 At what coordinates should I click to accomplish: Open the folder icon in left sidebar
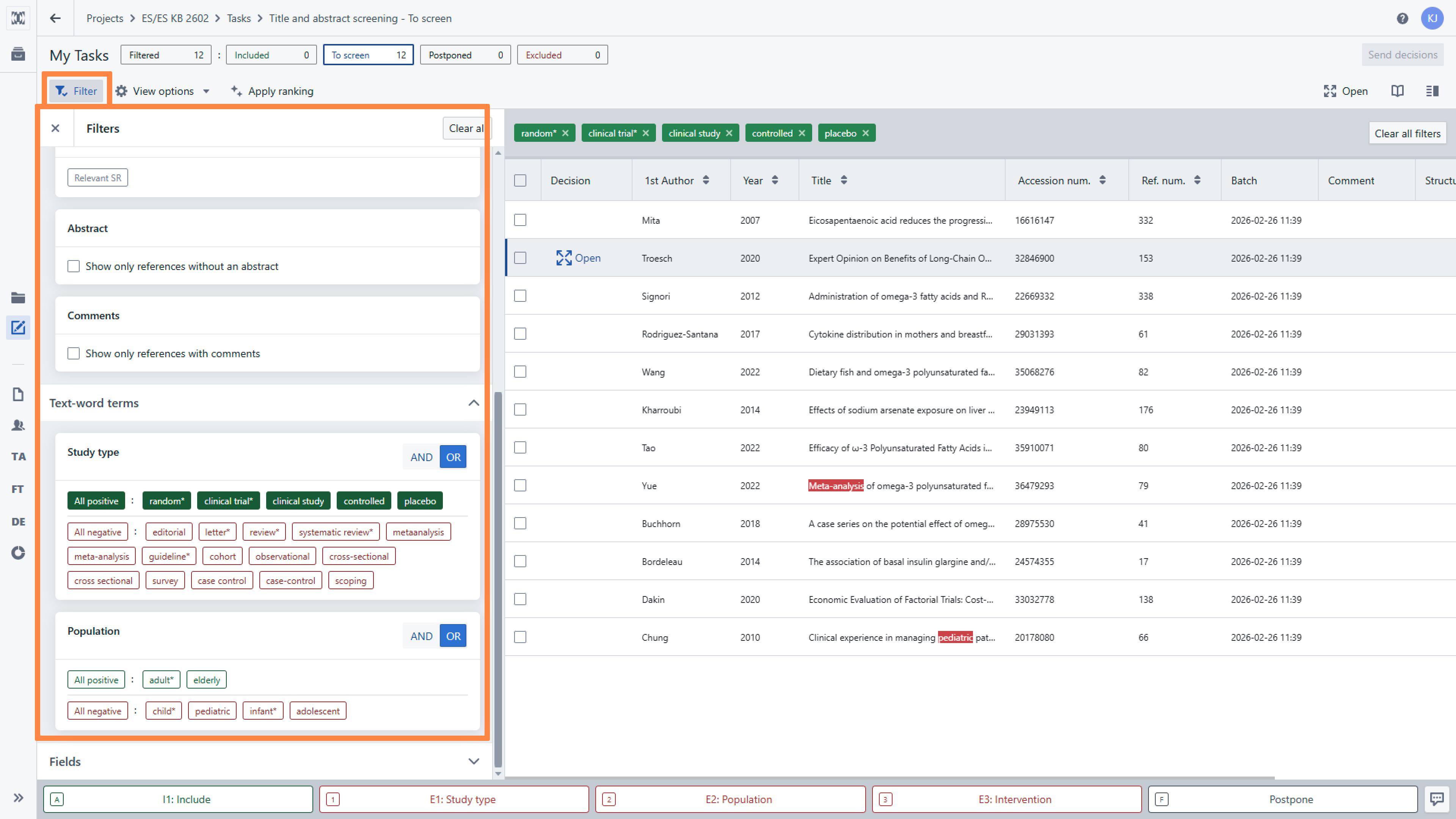coord(18,298)
